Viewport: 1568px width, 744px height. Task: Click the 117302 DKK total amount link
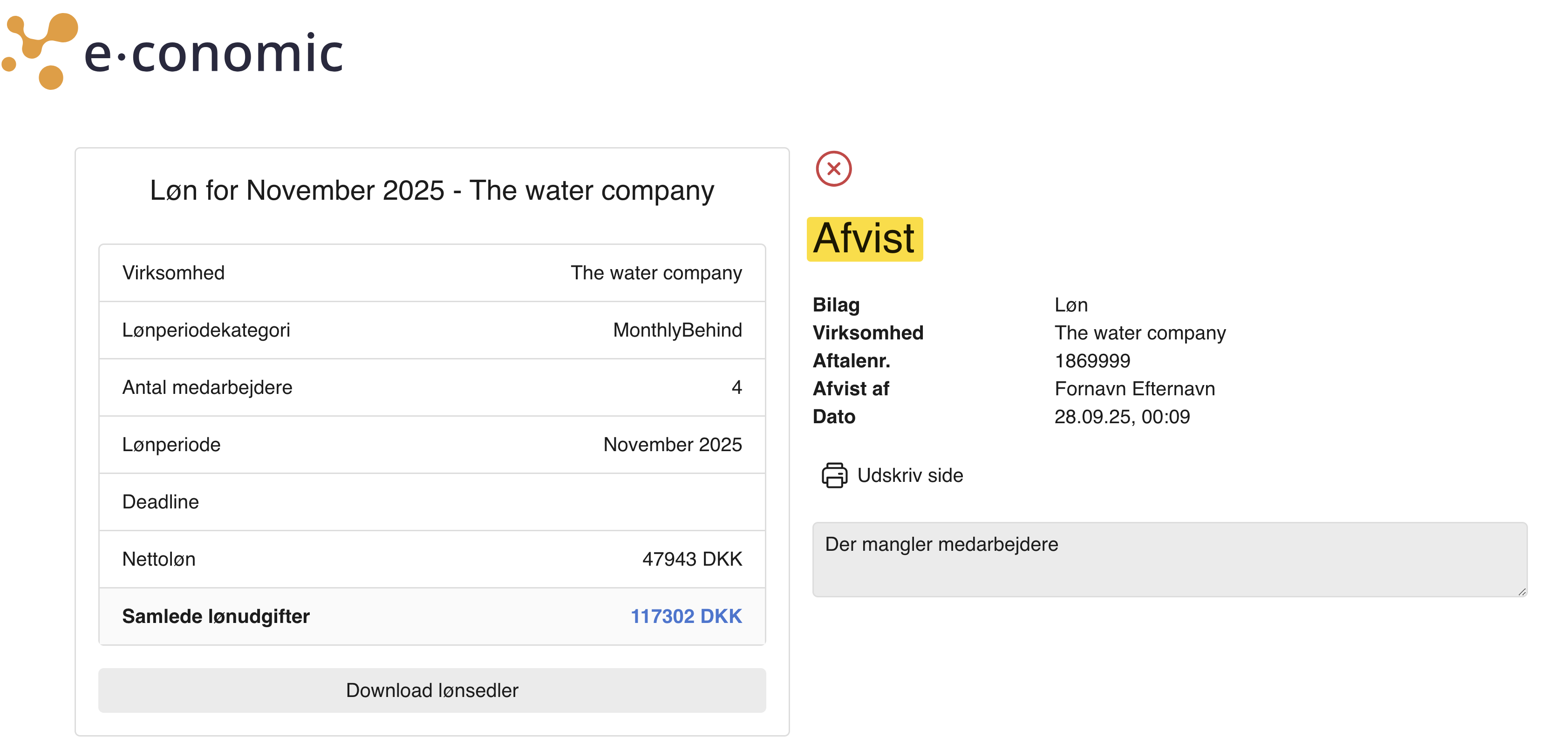[685, 616]
